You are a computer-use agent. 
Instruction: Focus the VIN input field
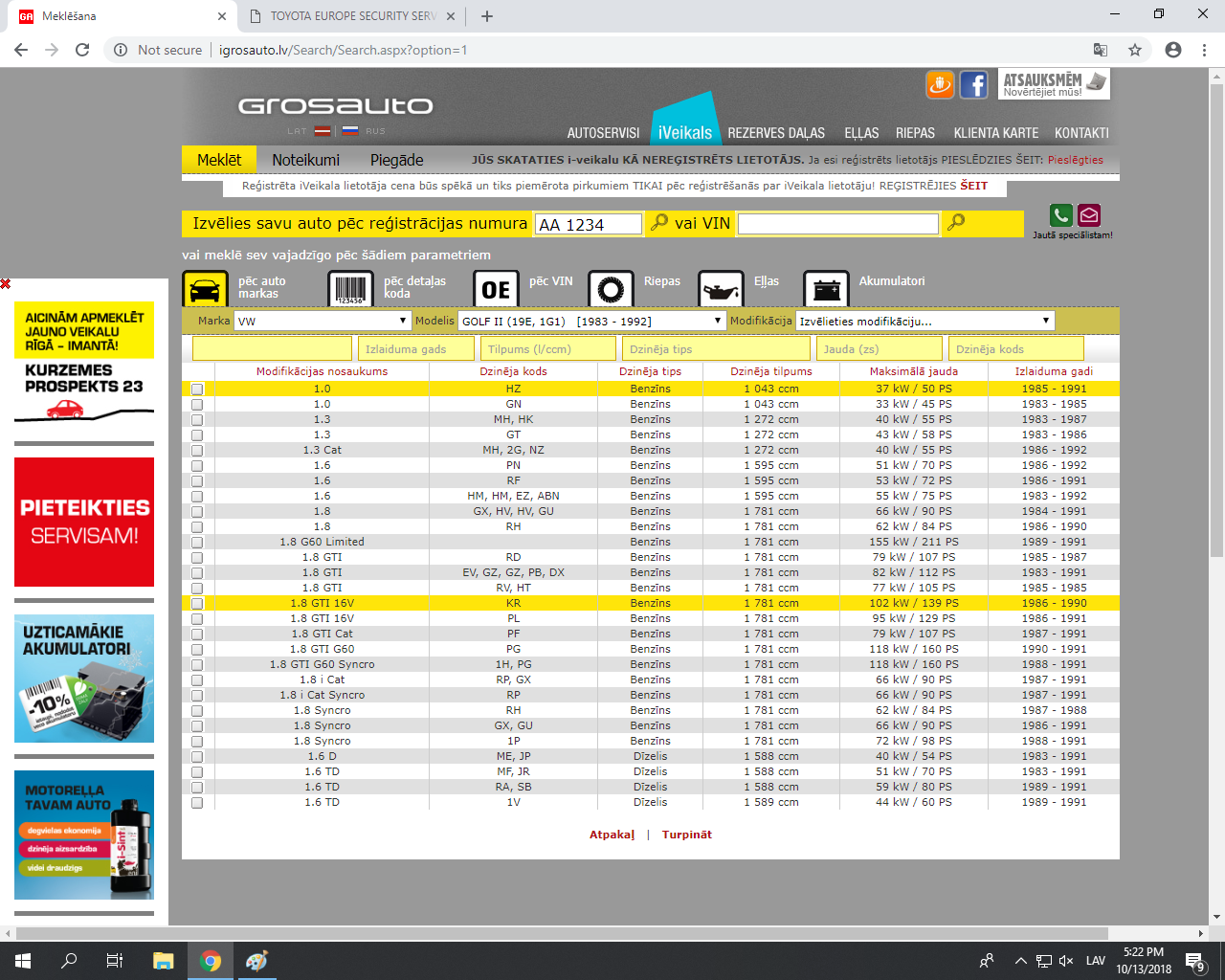coord(838,224)
